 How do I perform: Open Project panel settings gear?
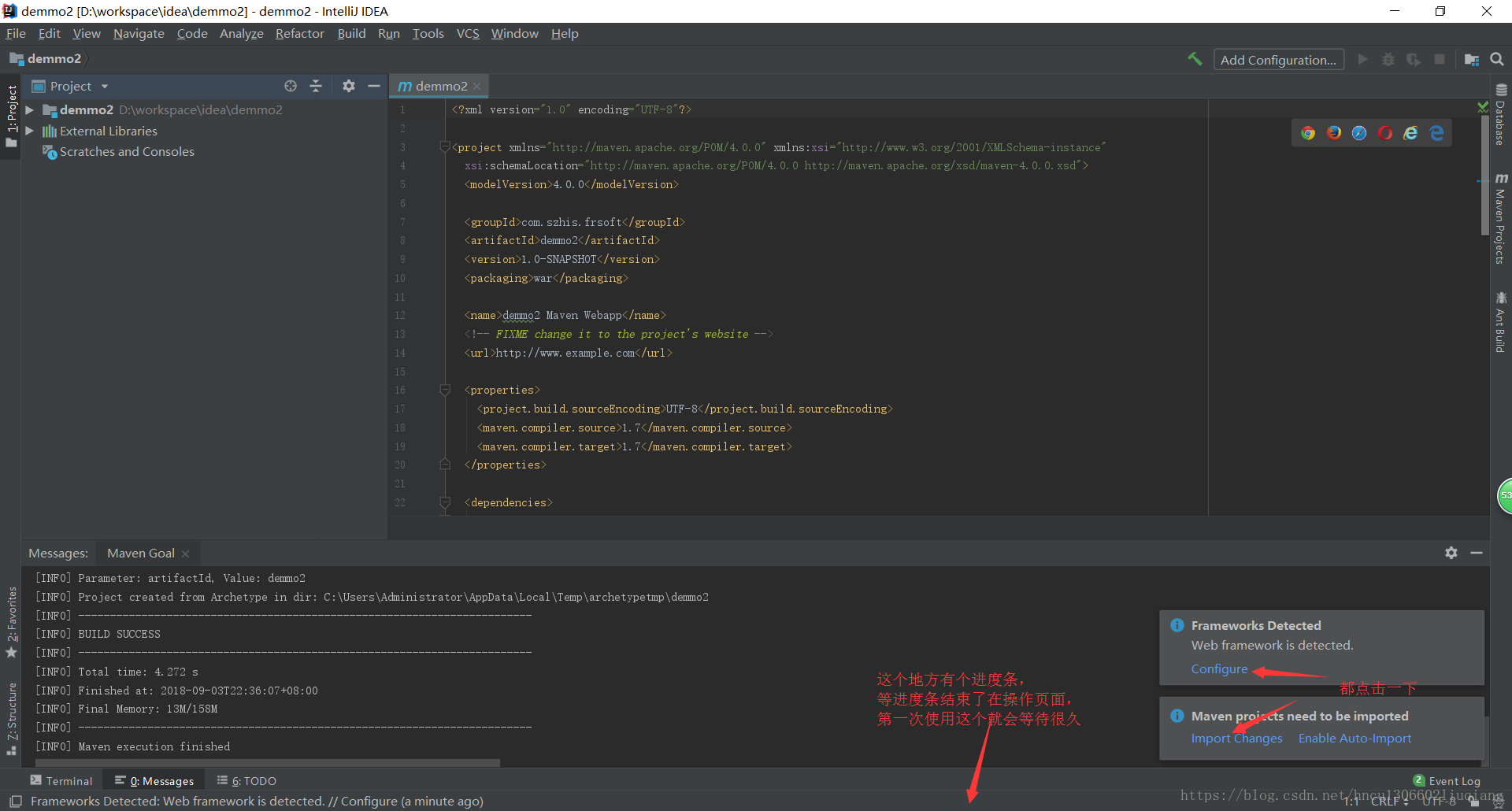pyautogui.click(x=349, y=86)
